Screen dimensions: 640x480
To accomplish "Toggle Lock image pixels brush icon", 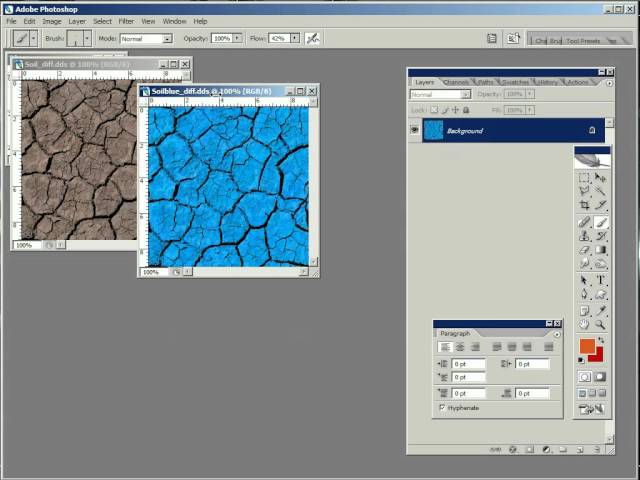I will [x=445, y=110].
